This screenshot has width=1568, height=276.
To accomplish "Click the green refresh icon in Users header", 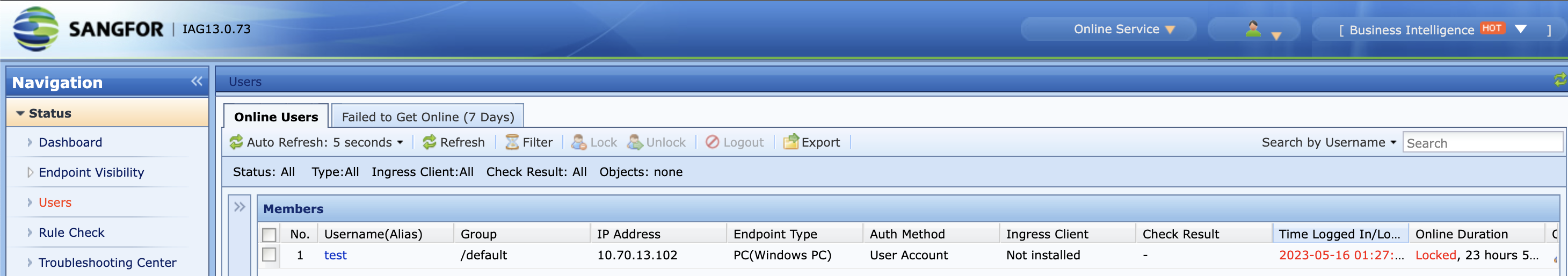I will coord(1560,80).
